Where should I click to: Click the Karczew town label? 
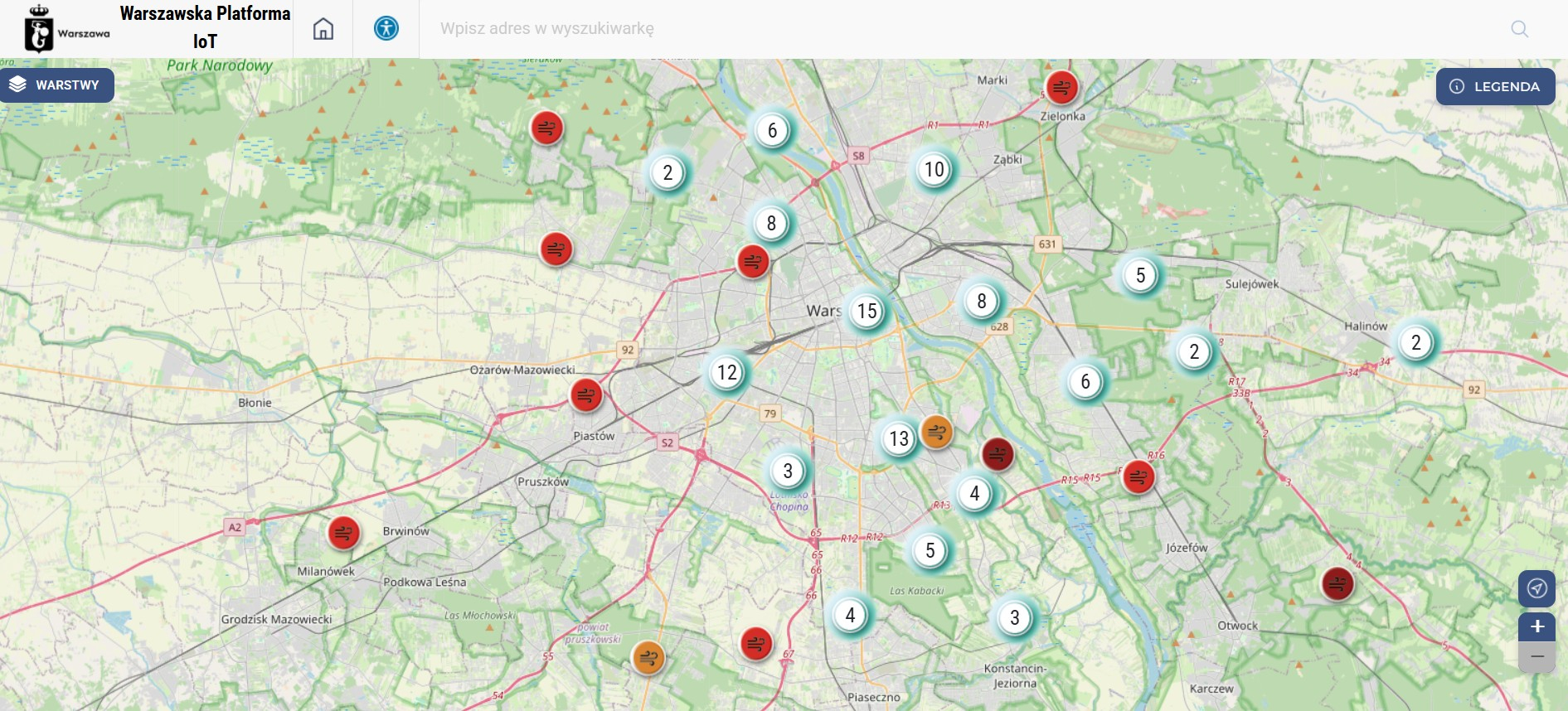(x=1211, y=689)
